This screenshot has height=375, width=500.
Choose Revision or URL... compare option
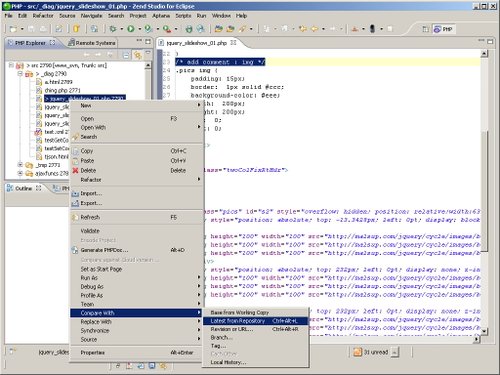[x=255, y=329]
